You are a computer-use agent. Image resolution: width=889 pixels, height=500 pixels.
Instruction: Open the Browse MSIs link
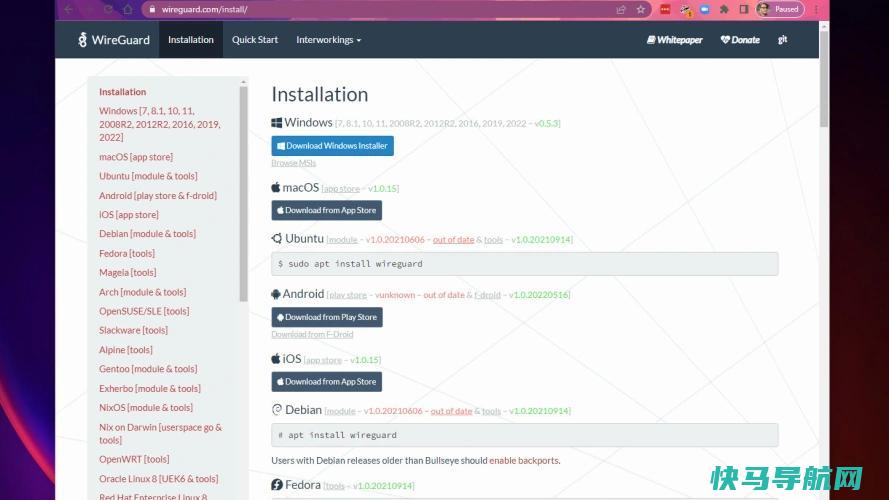(294, 163)
